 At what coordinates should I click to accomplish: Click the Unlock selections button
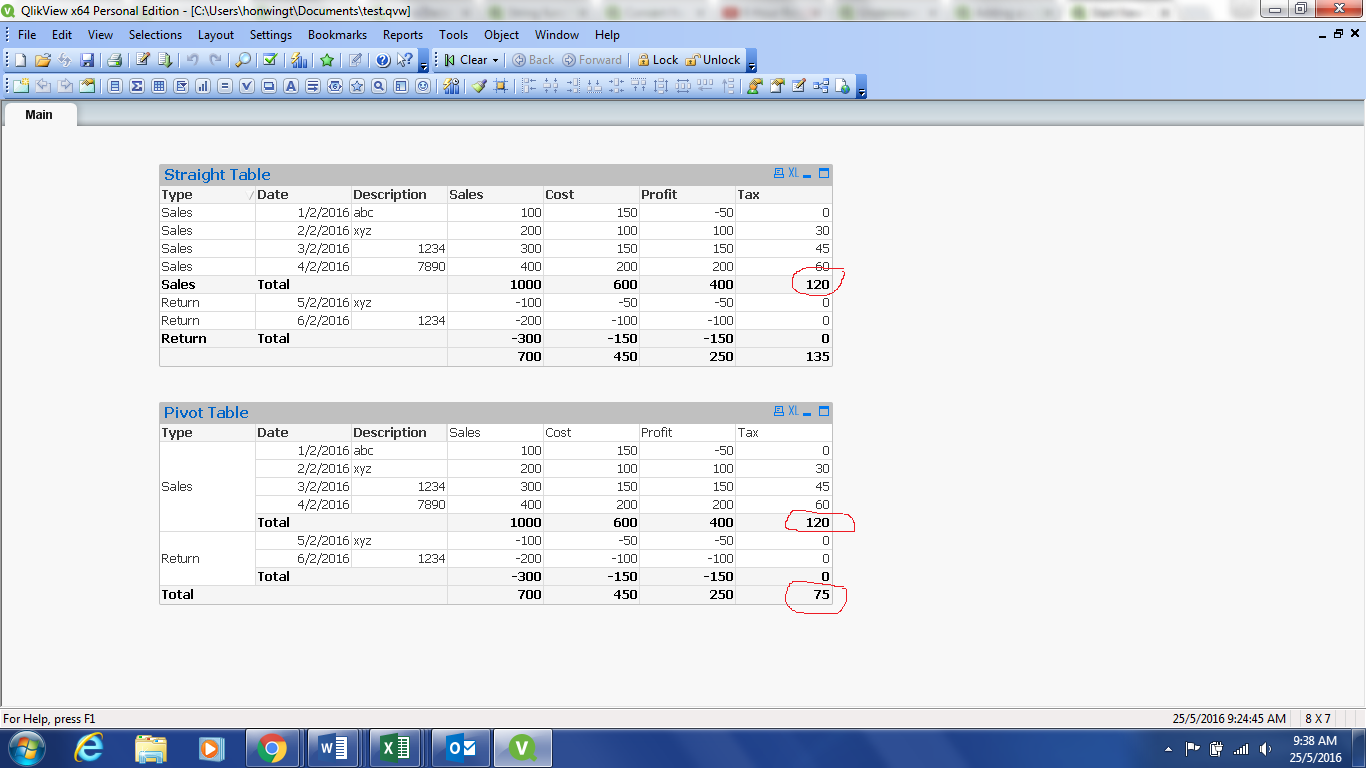click(x=713, y=60)
